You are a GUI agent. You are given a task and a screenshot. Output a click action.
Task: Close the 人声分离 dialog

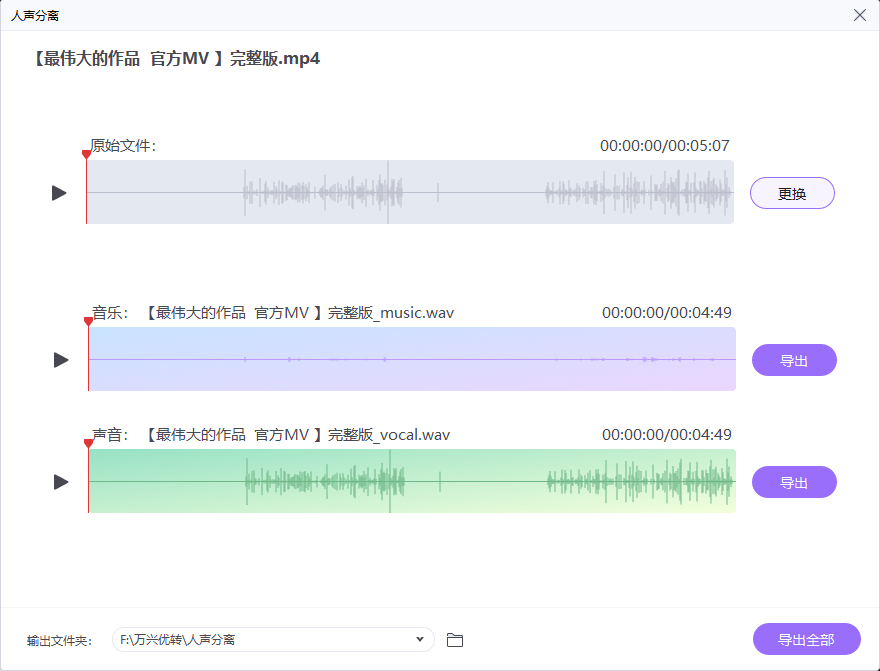[x=858, y=15]
